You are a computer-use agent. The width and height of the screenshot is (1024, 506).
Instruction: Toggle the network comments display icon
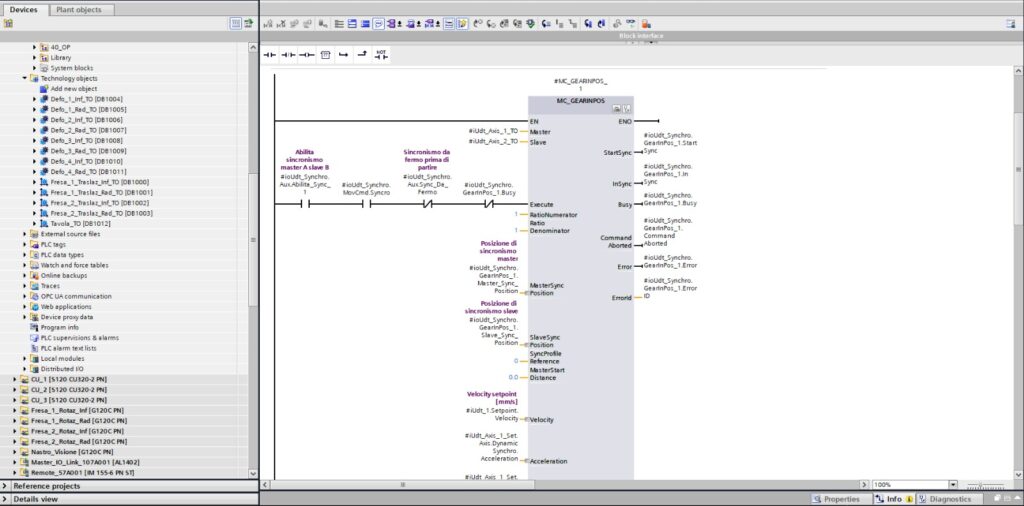pos(448,24)
